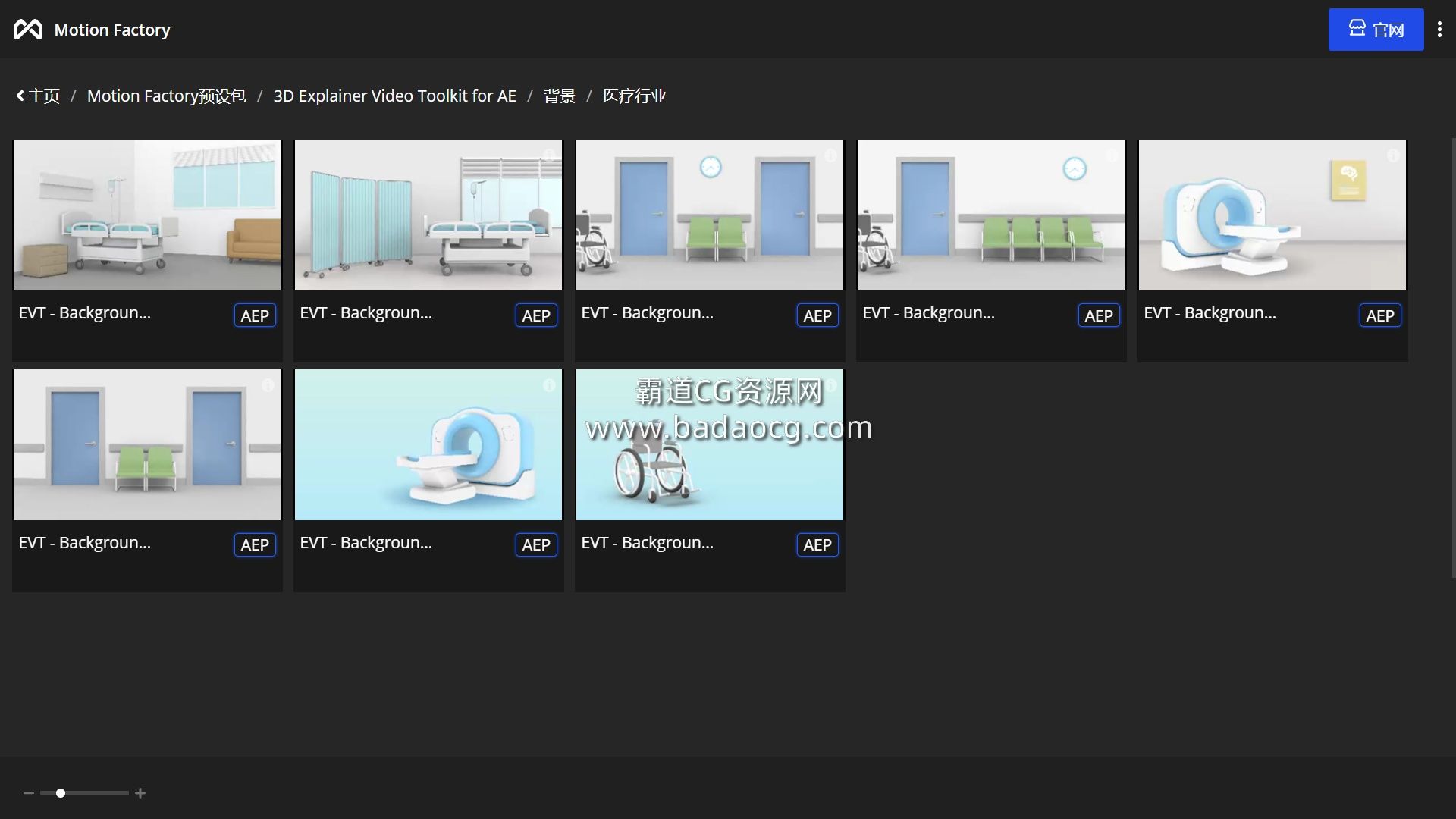Click AEP badge under four green chairs item
This screenshot has width=1456, height=819.
1099,315
